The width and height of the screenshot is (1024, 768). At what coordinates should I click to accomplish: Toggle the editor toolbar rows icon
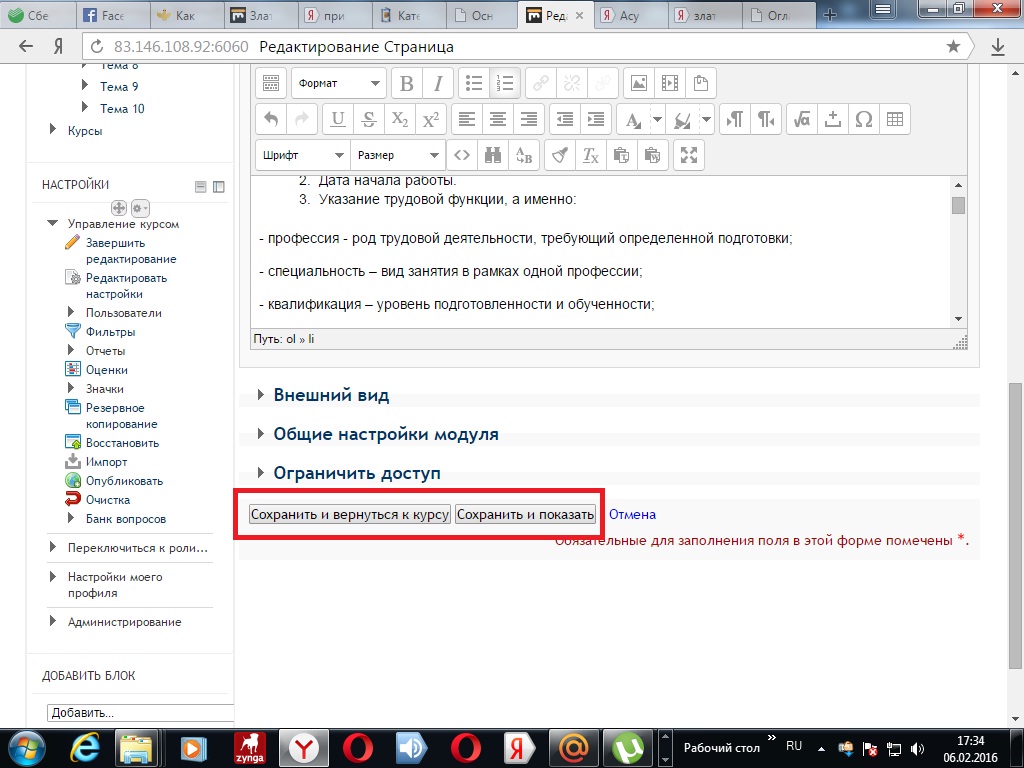(x=271, y=83)
